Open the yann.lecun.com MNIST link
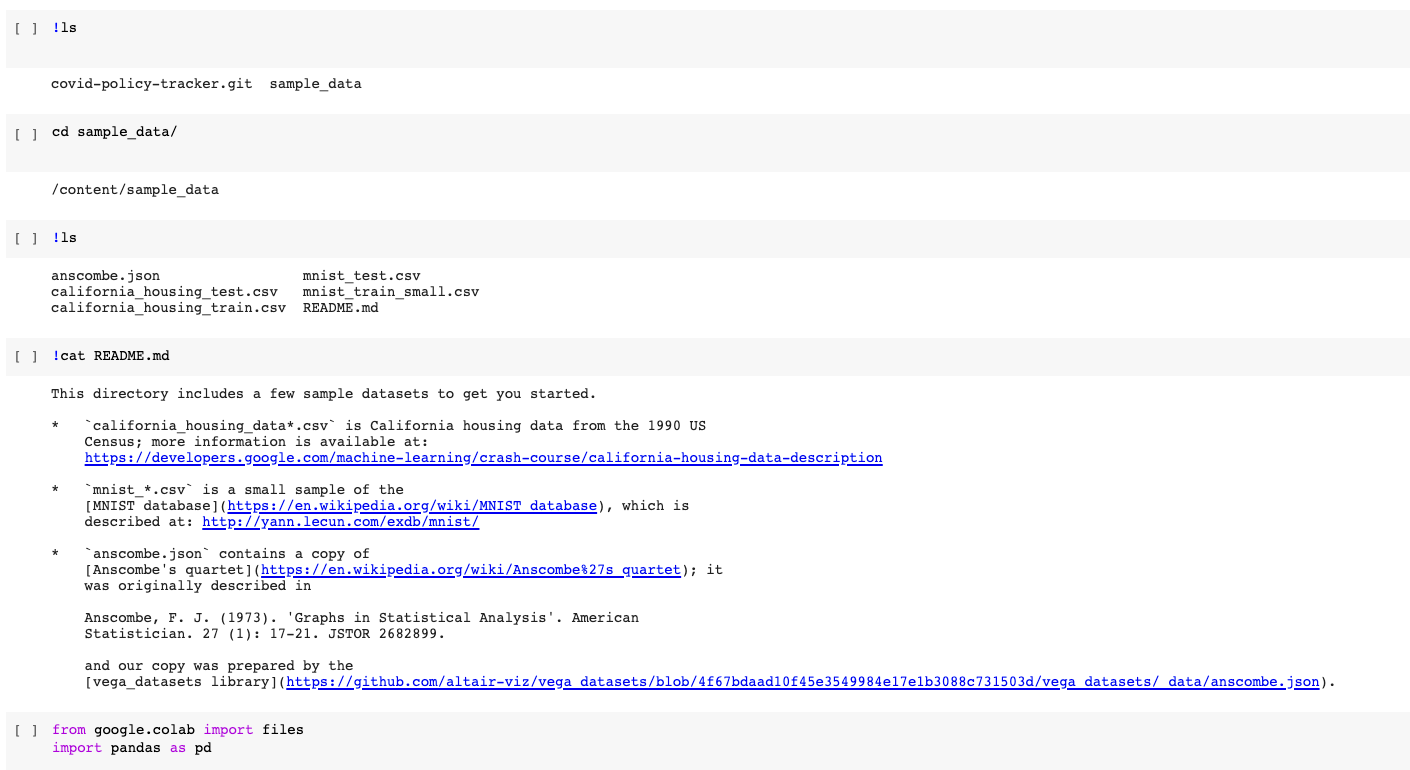Screen dimensions: 1410x770 tap(340, 522)
